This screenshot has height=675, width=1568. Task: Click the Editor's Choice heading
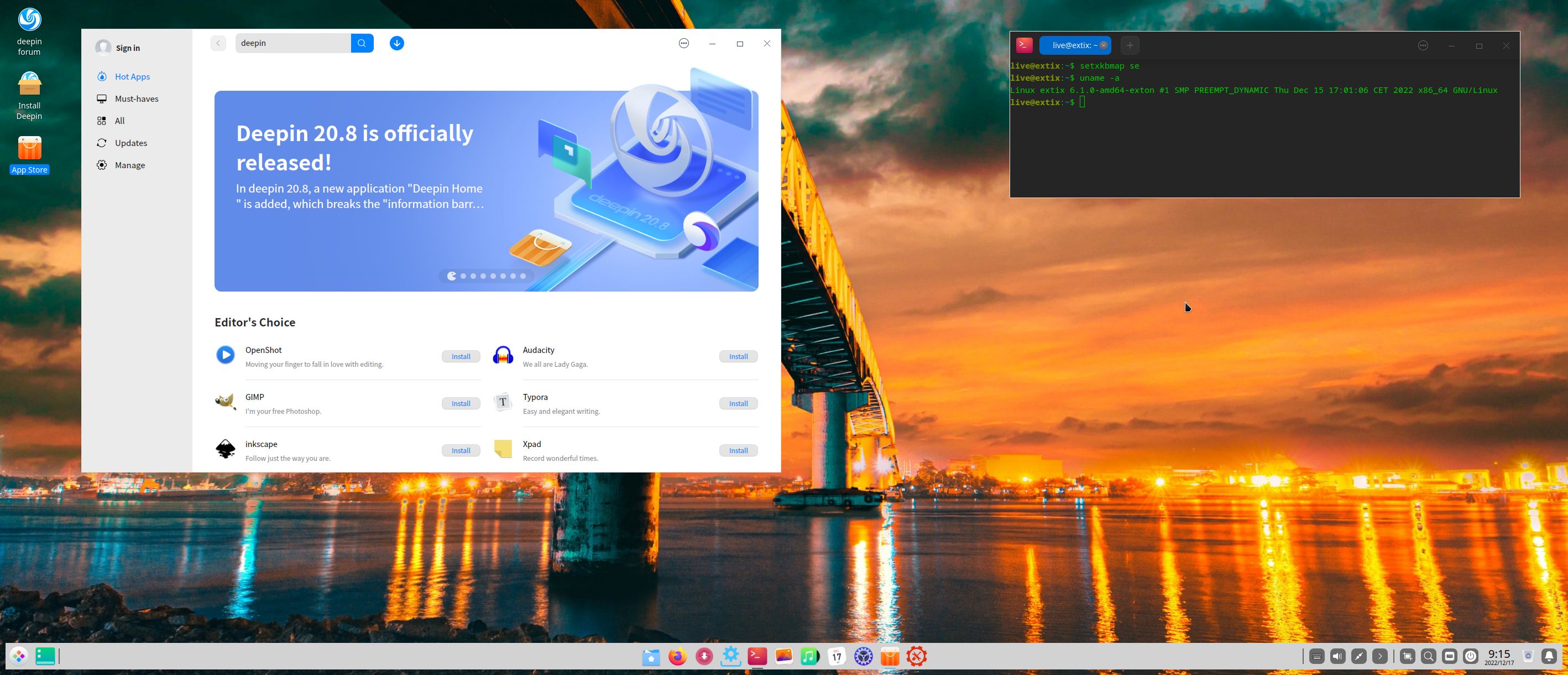click(x=255, y=322)
